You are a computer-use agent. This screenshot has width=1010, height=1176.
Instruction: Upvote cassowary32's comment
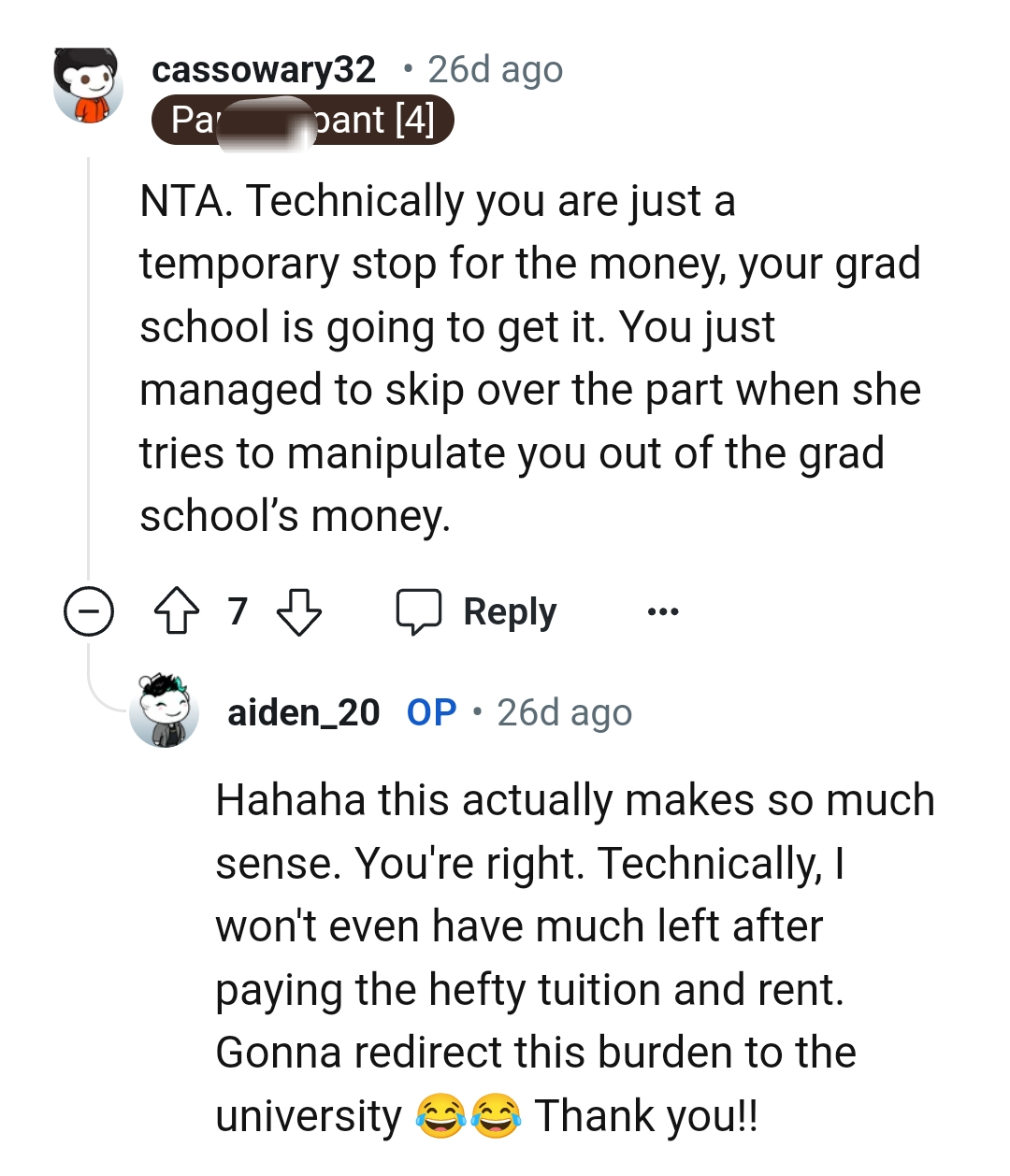176,611
